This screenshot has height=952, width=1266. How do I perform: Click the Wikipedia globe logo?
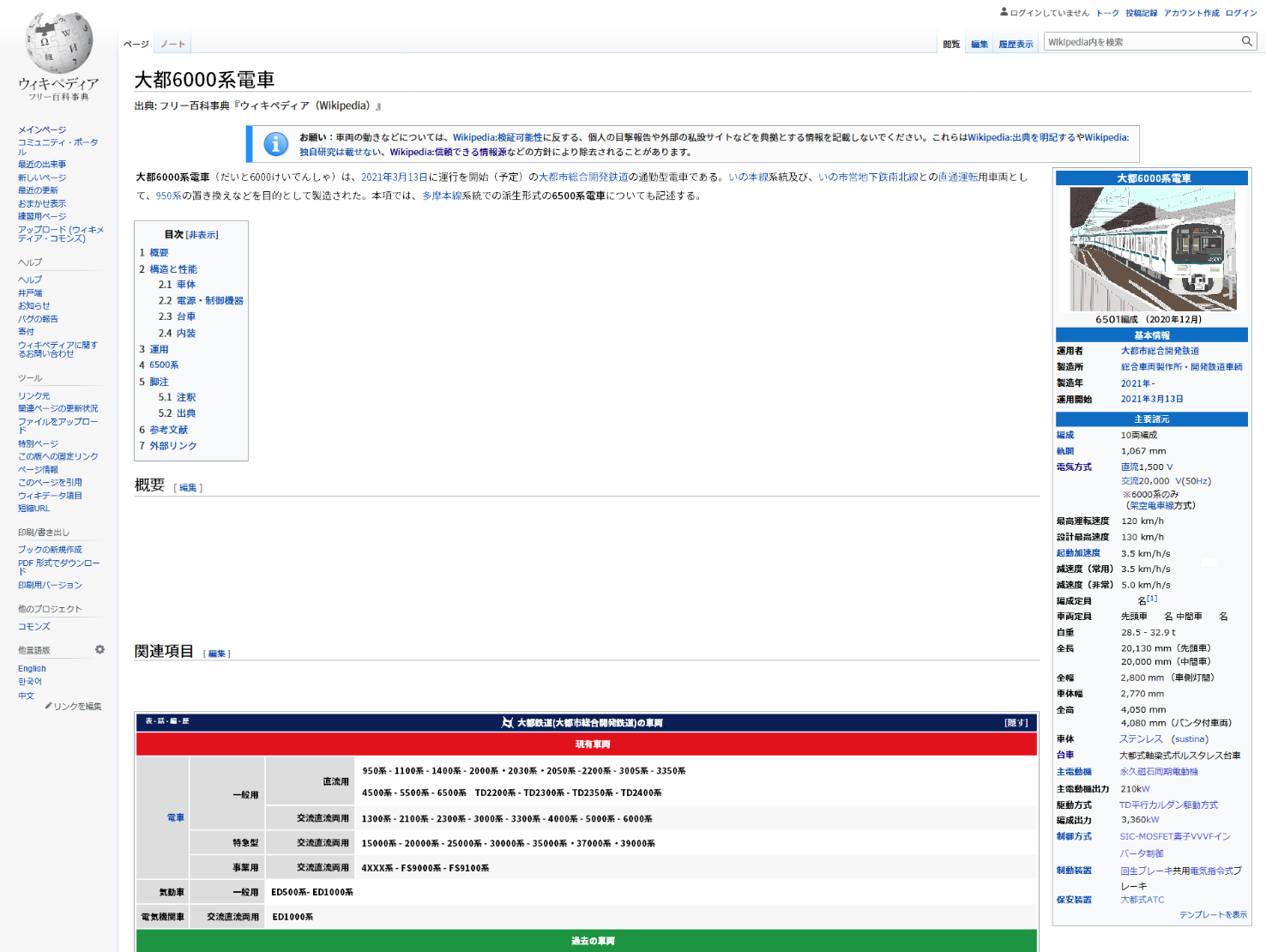coord(58,44)
